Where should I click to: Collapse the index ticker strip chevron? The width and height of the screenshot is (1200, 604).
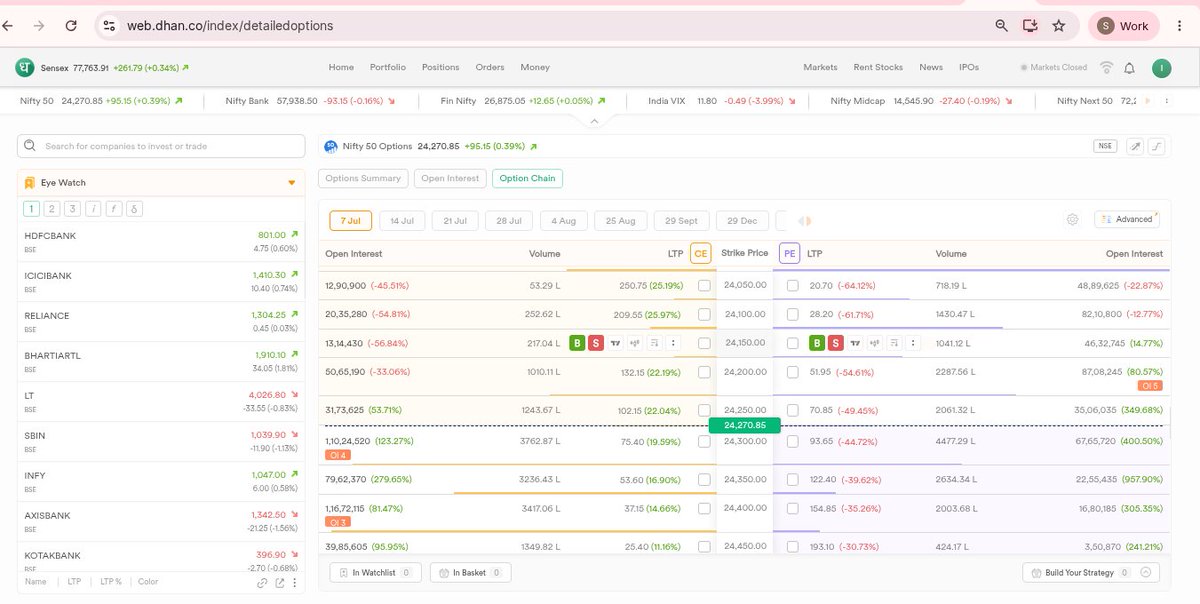pyautogui.click(x=594, y=120)
